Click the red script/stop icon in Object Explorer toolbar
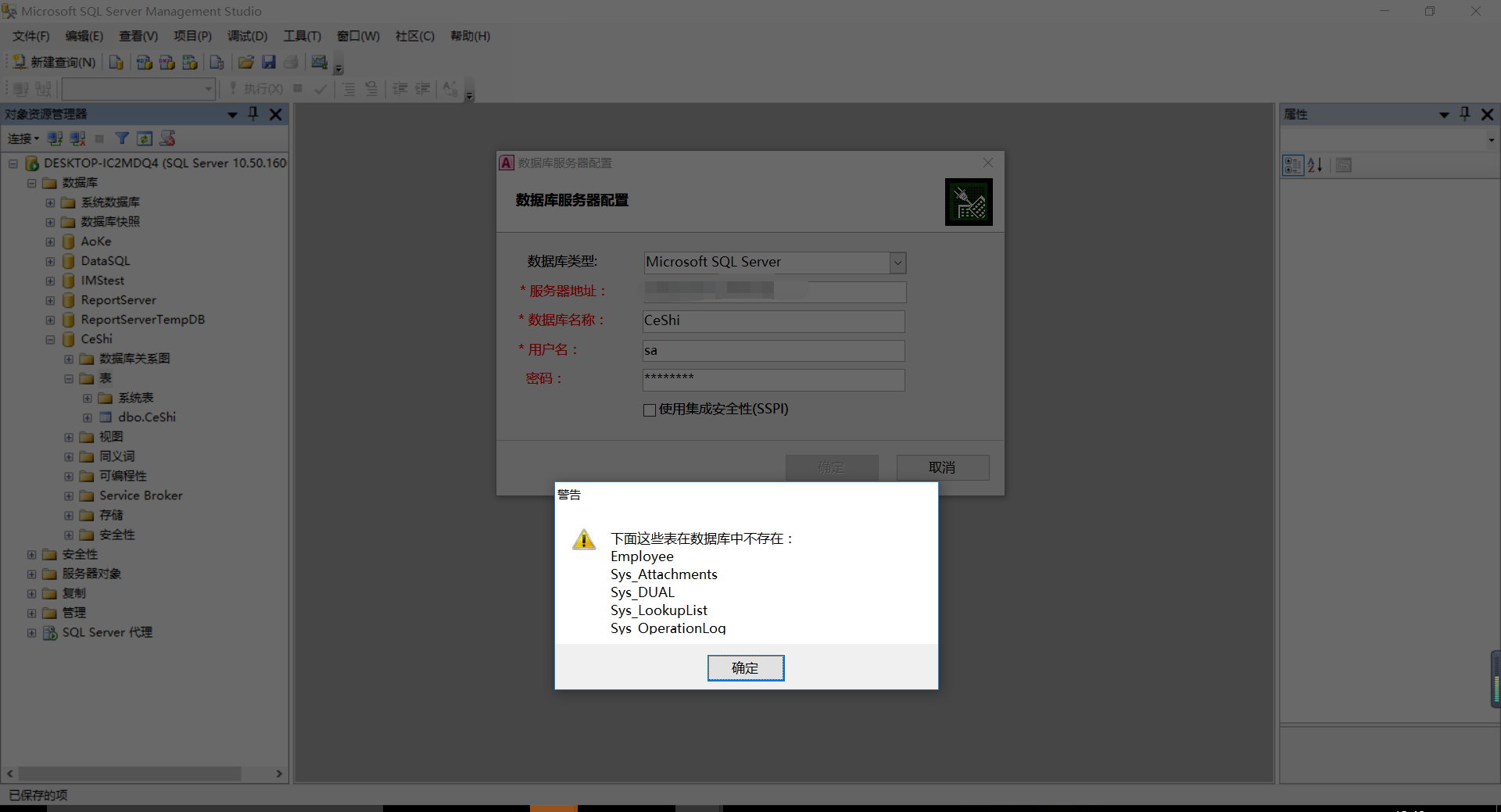Image resolution: width=1501 pixels, height=812 pixels. [x=167, y=138]
